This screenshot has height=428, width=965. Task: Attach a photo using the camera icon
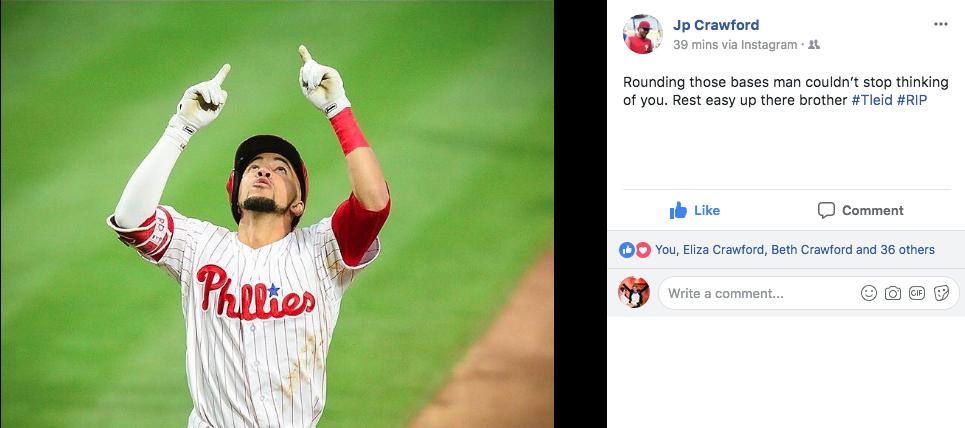point(893,293)
